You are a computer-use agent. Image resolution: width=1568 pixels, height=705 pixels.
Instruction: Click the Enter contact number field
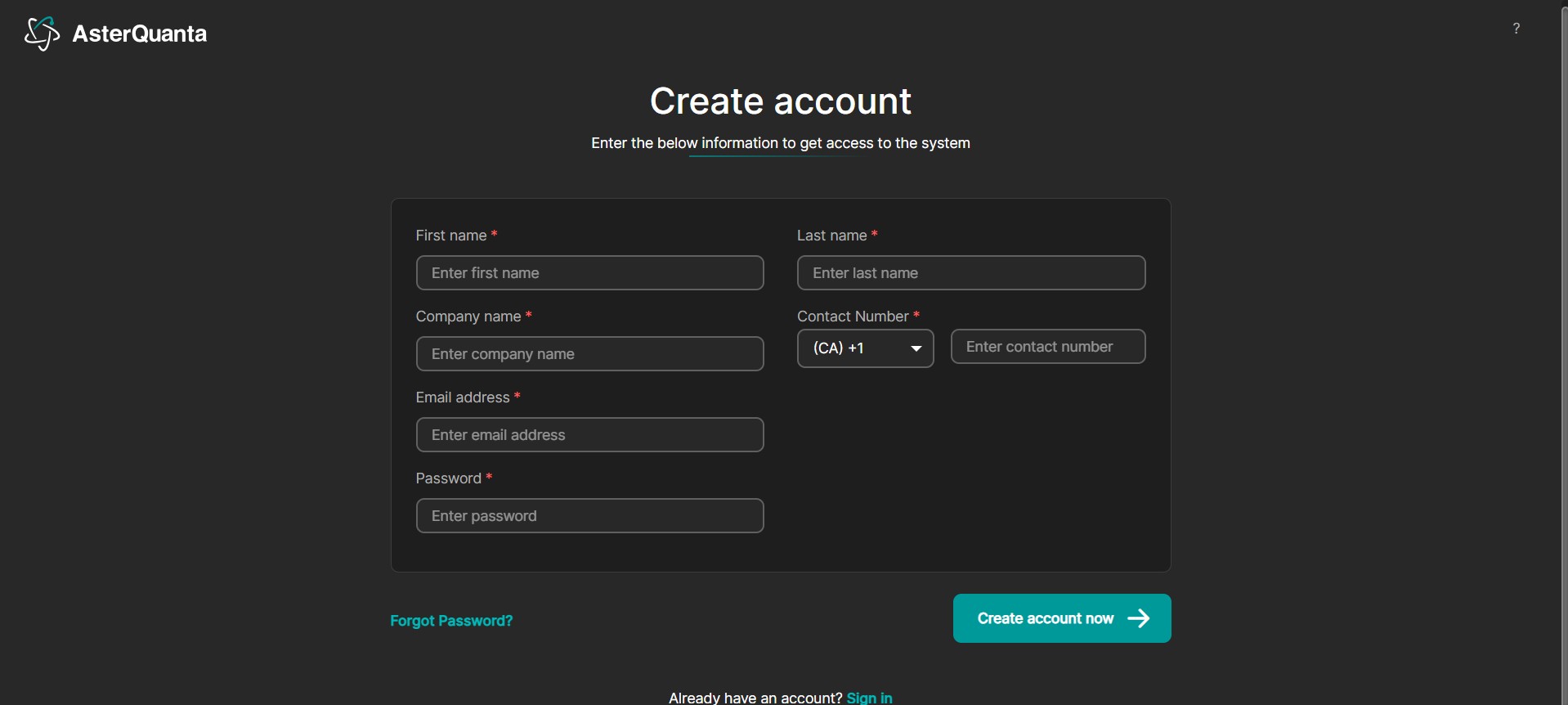click(x=1048, y=347)
